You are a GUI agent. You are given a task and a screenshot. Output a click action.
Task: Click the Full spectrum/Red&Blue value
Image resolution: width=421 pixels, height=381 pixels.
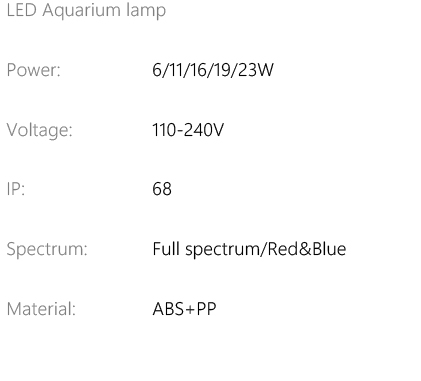(x=249, y=250)
